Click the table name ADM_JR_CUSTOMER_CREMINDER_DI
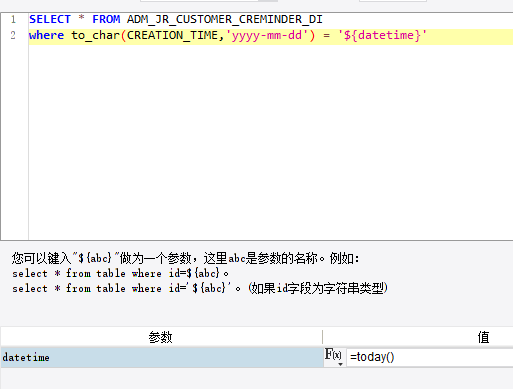The width and height of the screenshot is (513, 389). [225, 19]
